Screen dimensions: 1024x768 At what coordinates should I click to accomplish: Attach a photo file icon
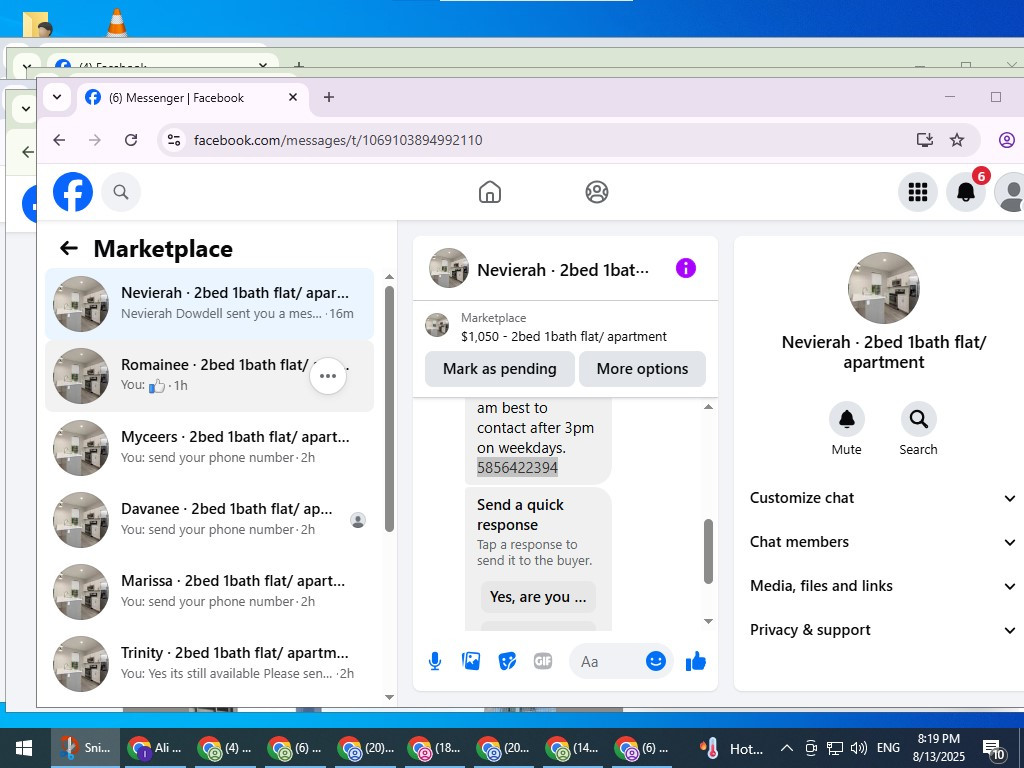click(471, 662)
